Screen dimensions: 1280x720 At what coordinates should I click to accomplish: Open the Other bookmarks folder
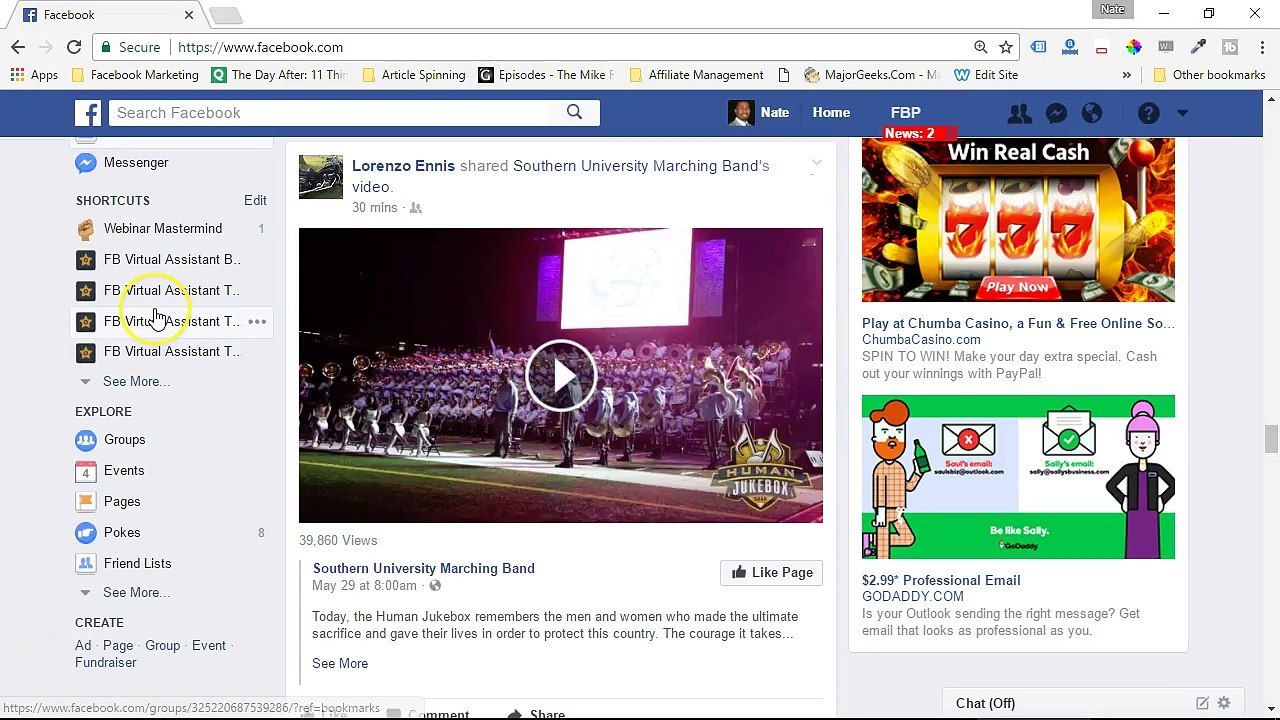[1209, 75]
